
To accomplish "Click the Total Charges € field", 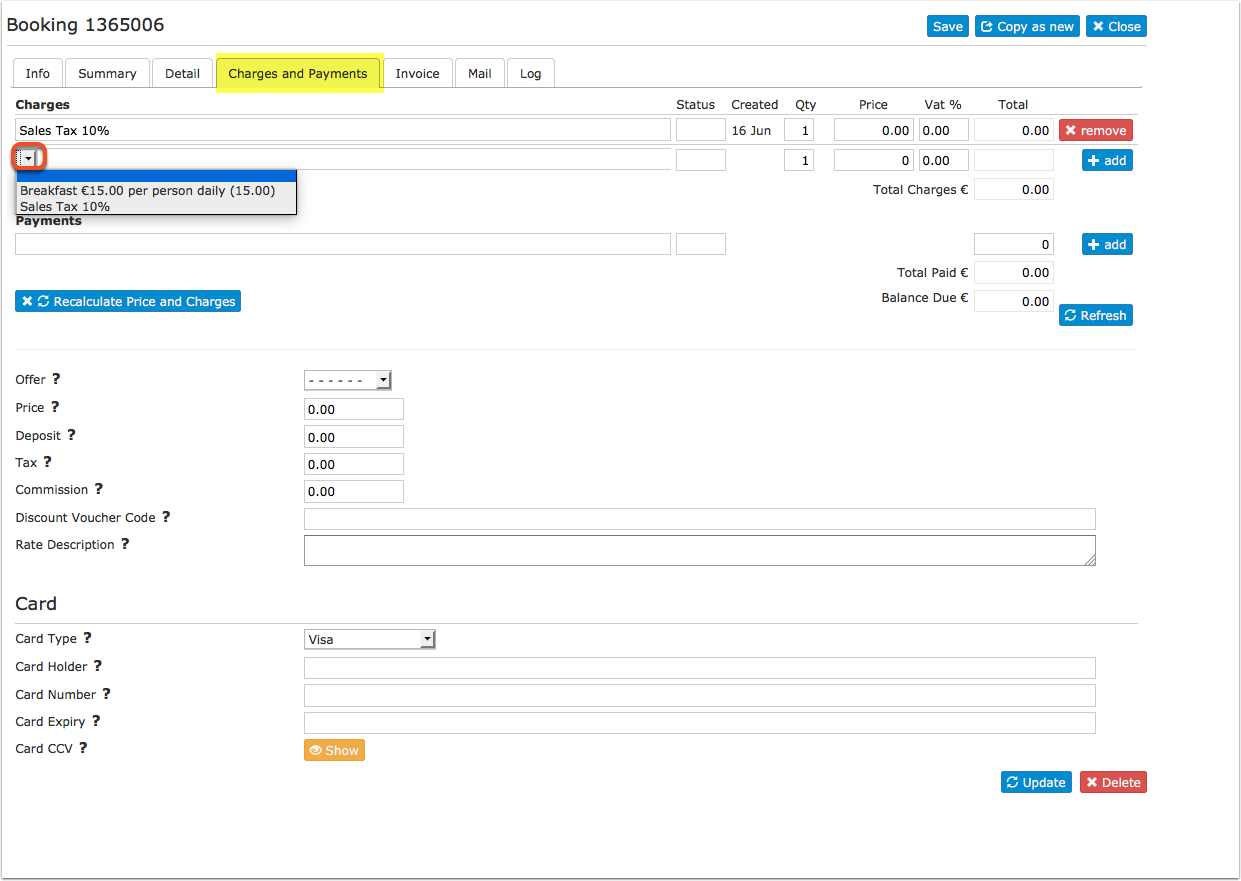I will pyautogui.click(x=1014, y=189).
